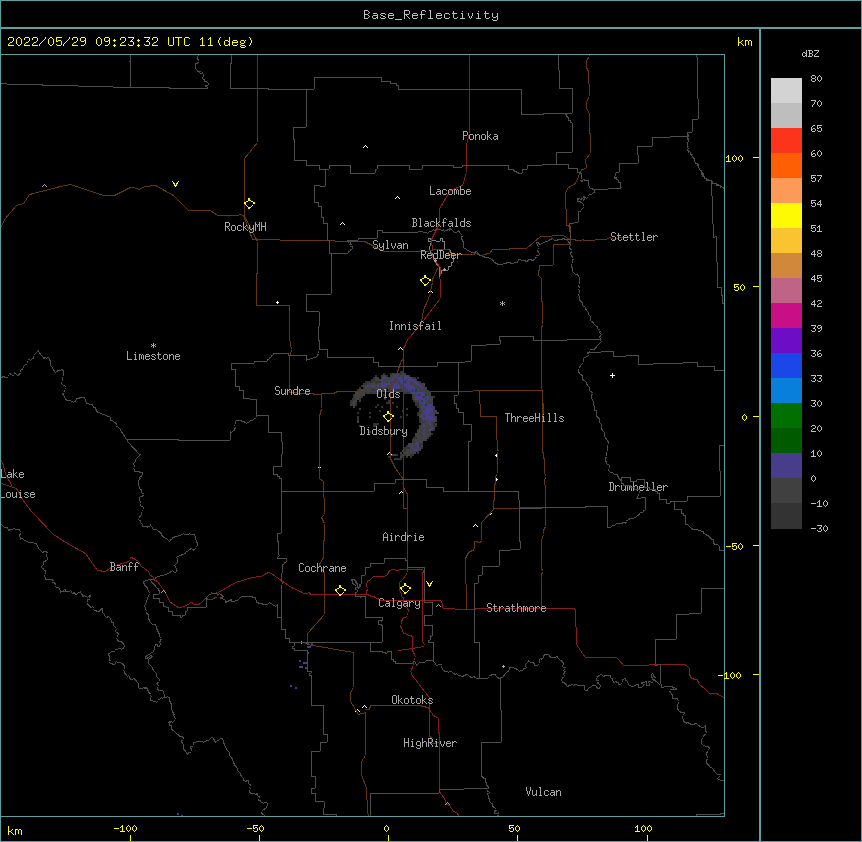Click the Innisfail label
The image size is (862, 842).
pos(415,326)
